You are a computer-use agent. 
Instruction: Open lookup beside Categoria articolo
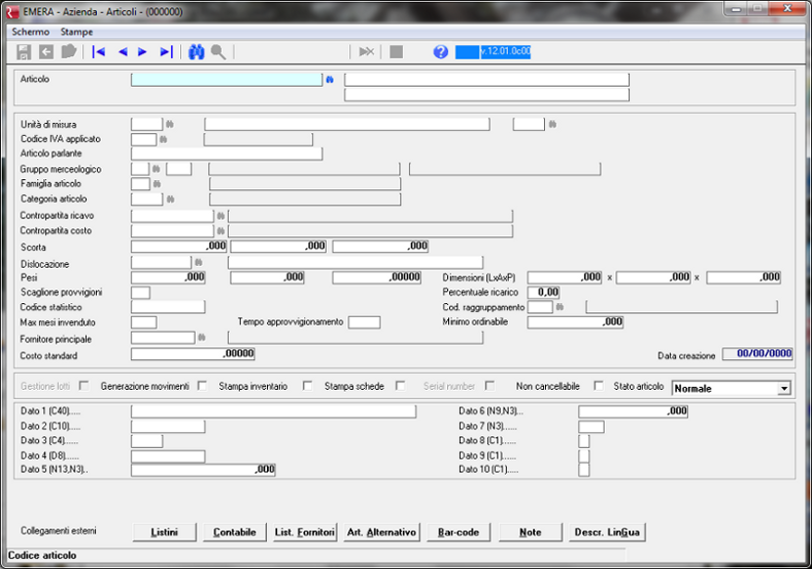[170, 199]
